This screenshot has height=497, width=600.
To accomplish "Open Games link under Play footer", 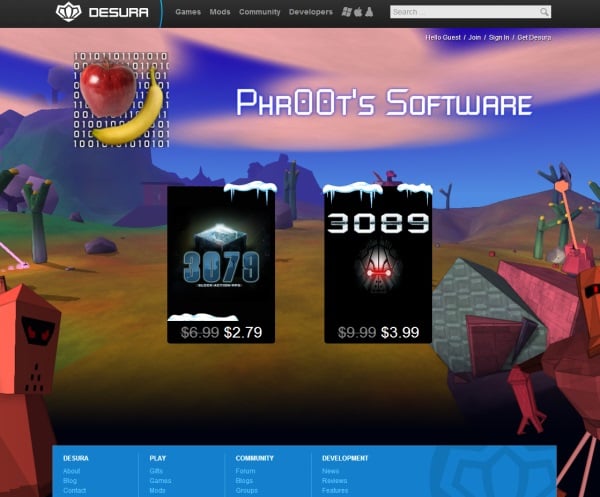I will click(160, 481).
